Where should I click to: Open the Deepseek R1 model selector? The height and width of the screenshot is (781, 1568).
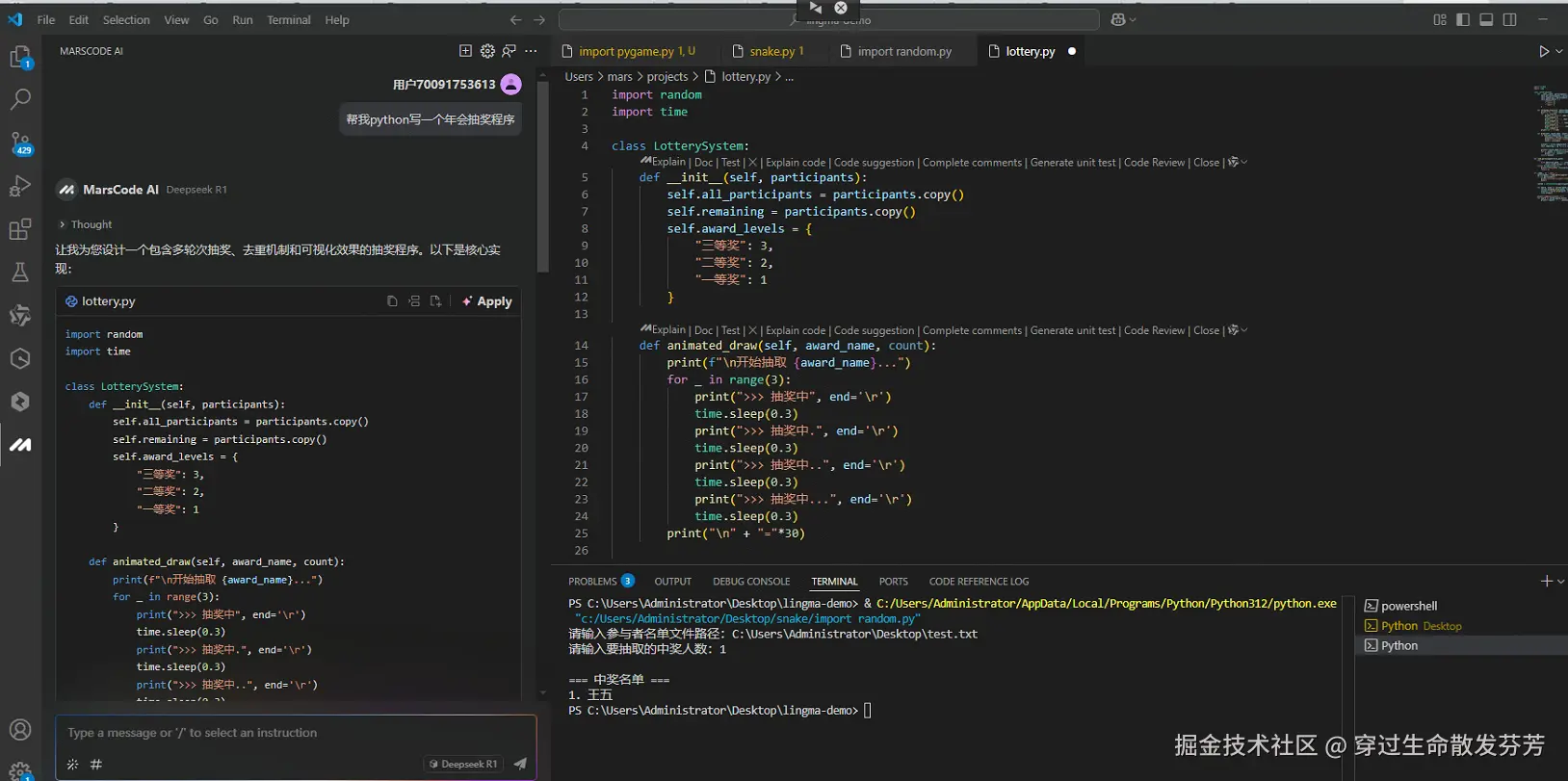[x=463, y=764]
